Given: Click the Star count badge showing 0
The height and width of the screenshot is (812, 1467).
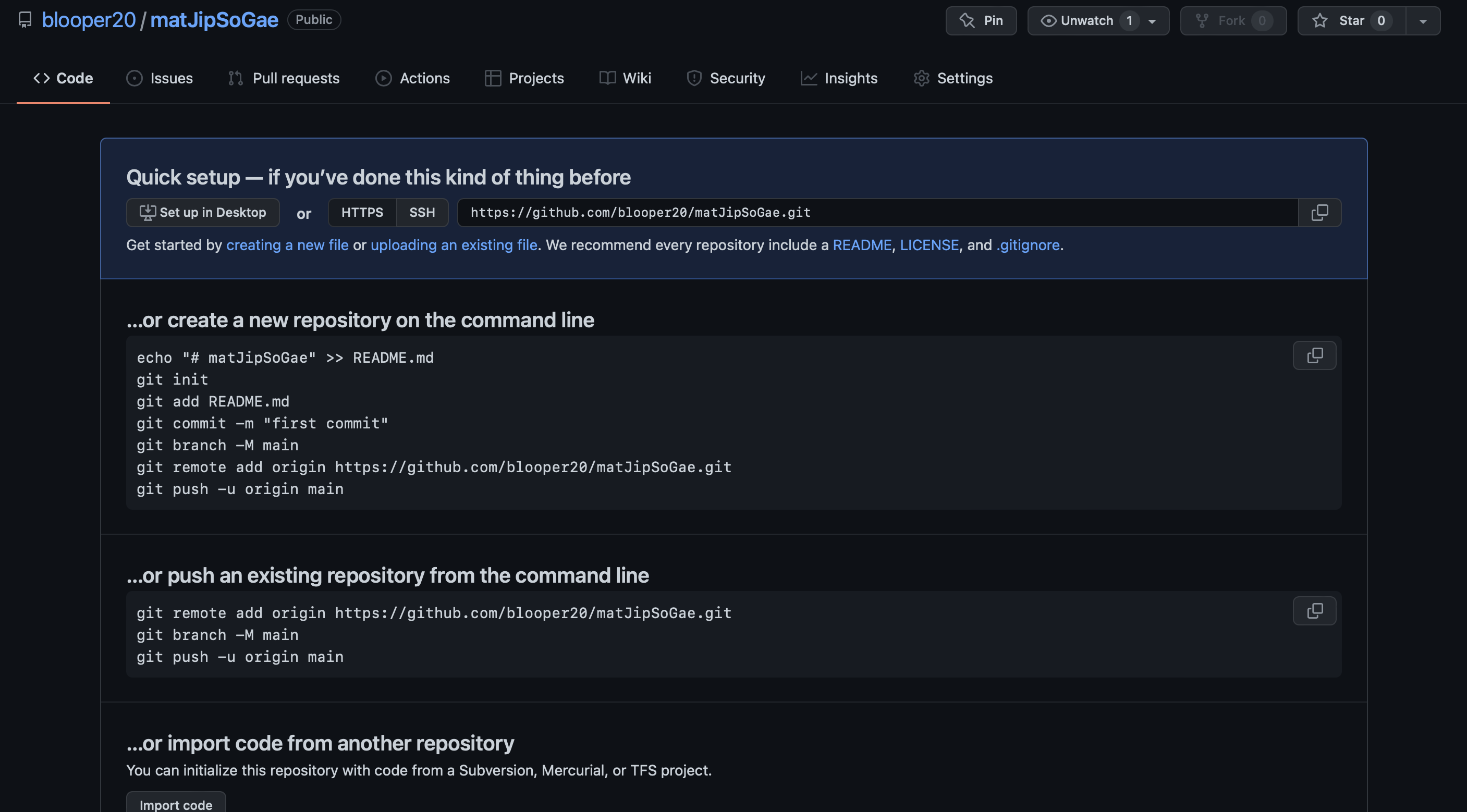Looking at the screenshot, I should click(1380, 21).
